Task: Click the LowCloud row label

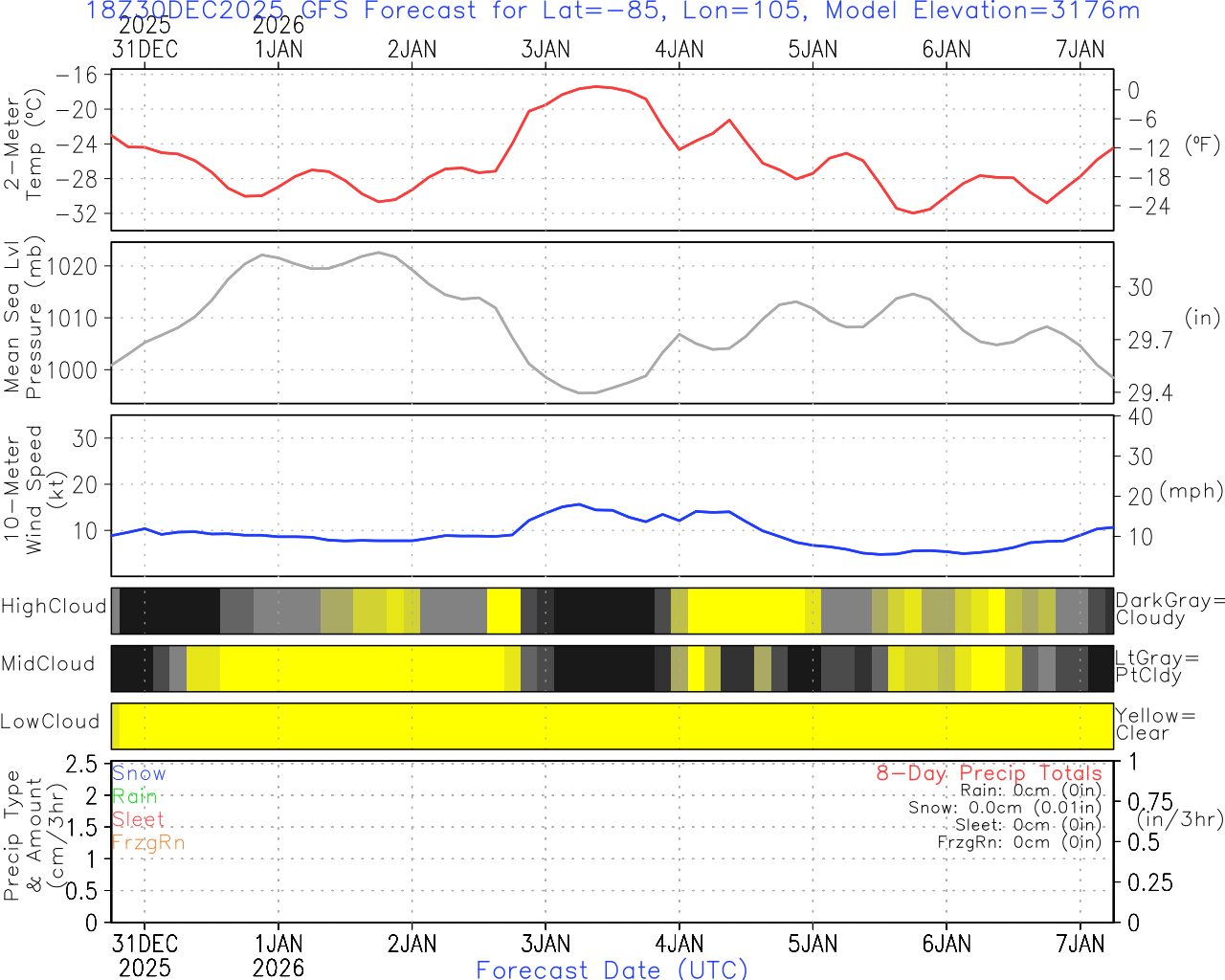Action: click(x=50, y=722)
